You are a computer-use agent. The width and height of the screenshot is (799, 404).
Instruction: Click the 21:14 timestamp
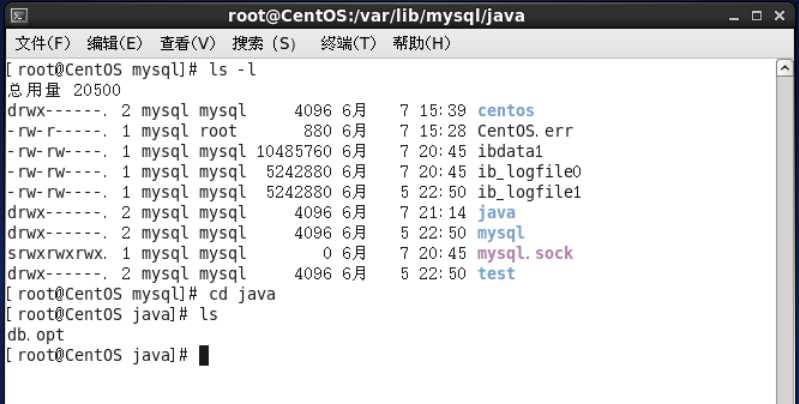tap(443, 212)
